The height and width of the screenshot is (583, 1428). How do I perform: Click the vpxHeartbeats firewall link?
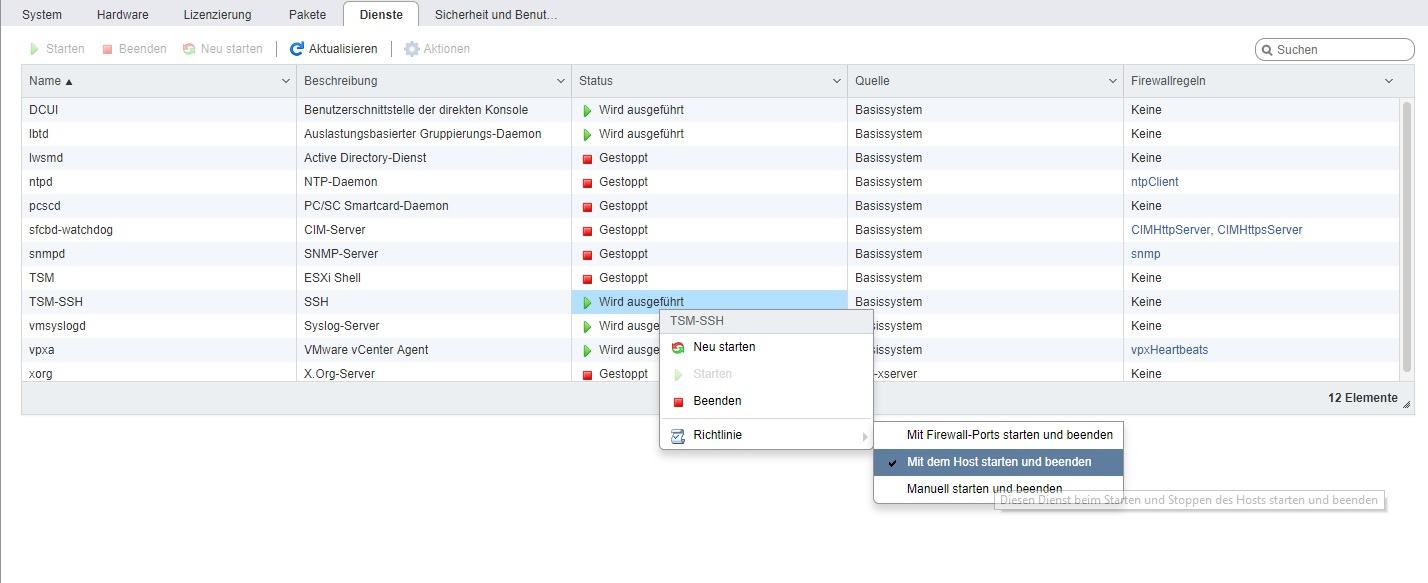tap(1169, 350)
